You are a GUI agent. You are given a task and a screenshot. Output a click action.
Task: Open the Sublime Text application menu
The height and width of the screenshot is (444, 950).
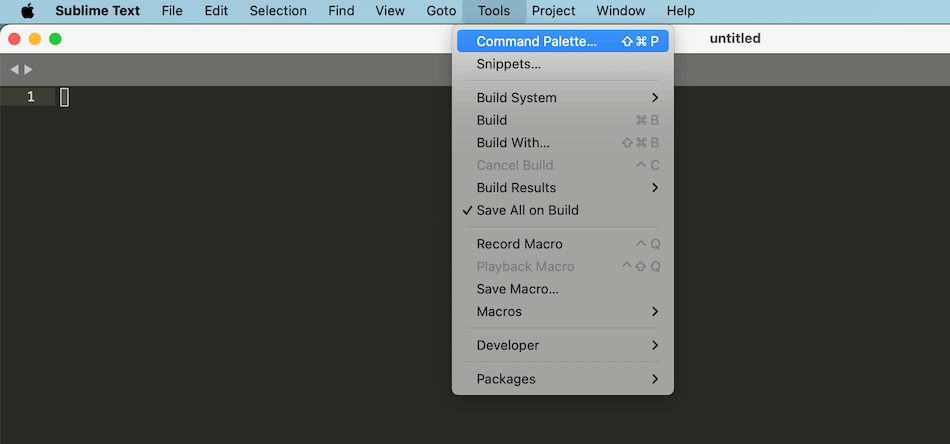pyautogui.click(x=98, y=11)
